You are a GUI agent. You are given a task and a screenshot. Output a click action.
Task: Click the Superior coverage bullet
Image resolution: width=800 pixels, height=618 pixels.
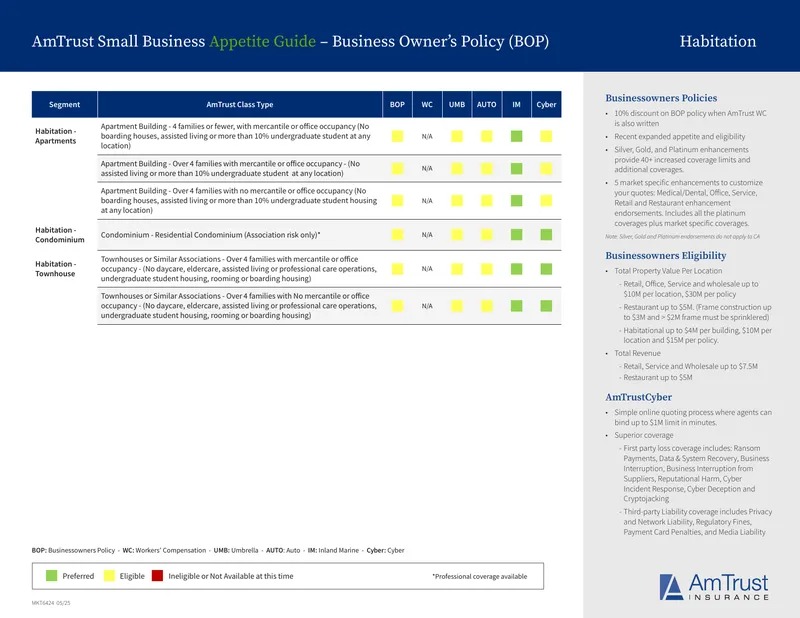[x=643, y=435]
